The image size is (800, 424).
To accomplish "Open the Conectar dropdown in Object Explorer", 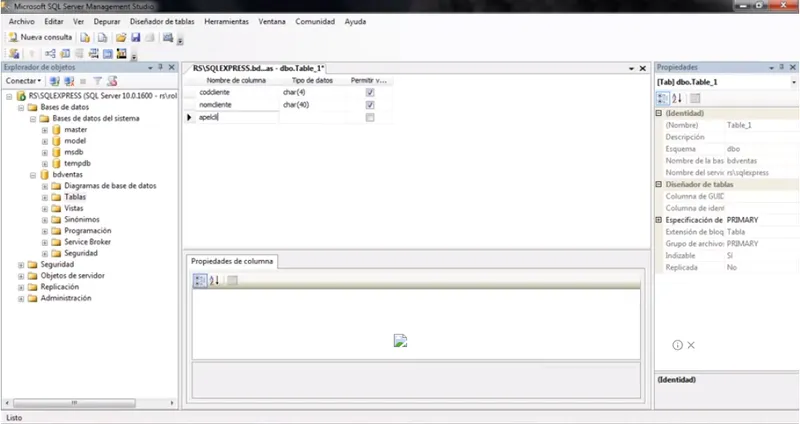I will click(x=23, y=81).
